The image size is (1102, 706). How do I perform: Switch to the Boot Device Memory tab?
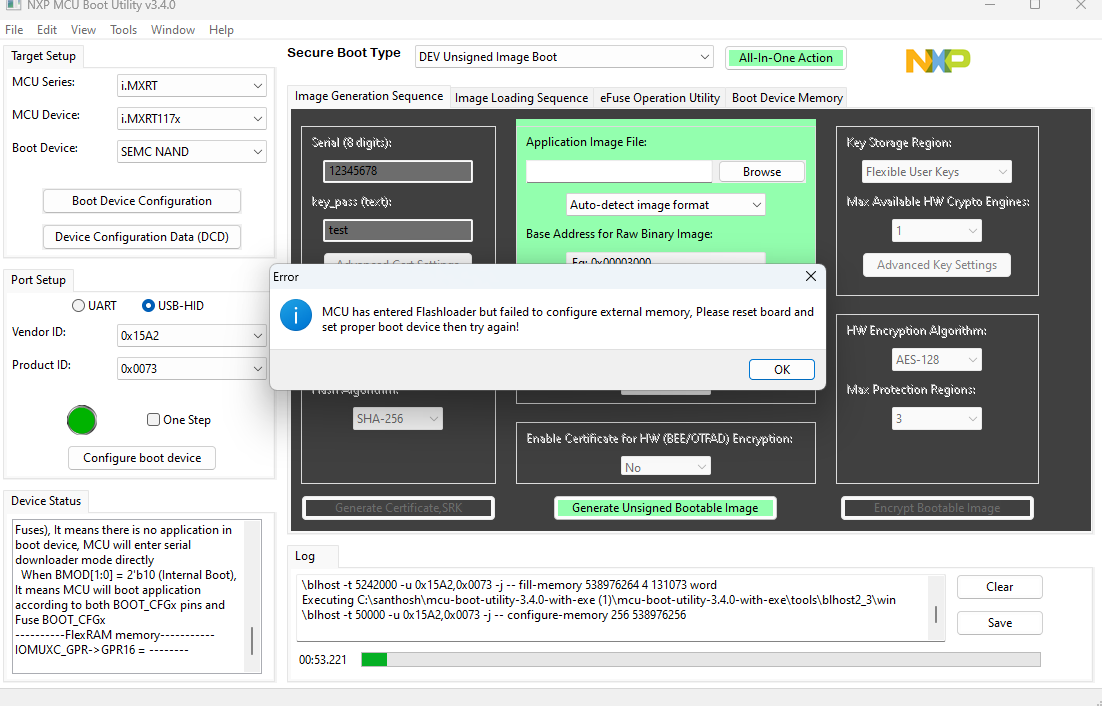(x=786, y=97)
